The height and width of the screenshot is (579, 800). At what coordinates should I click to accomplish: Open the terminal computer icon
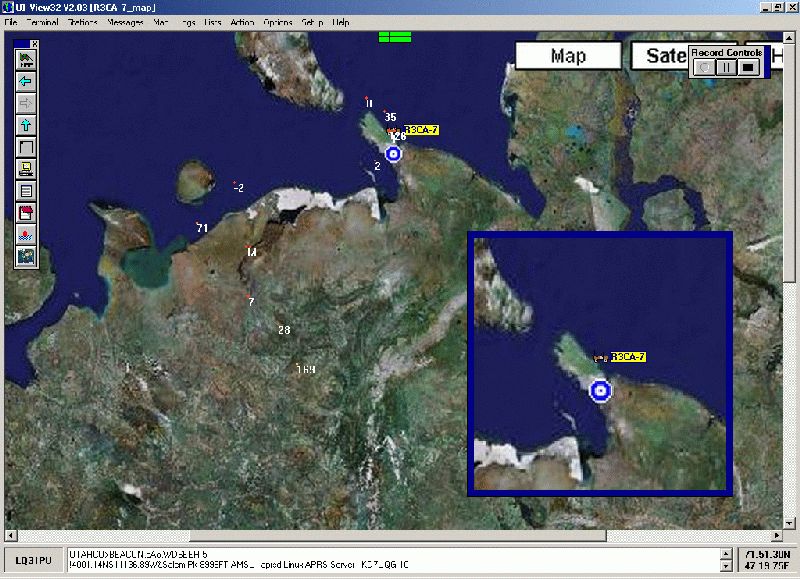26,168
